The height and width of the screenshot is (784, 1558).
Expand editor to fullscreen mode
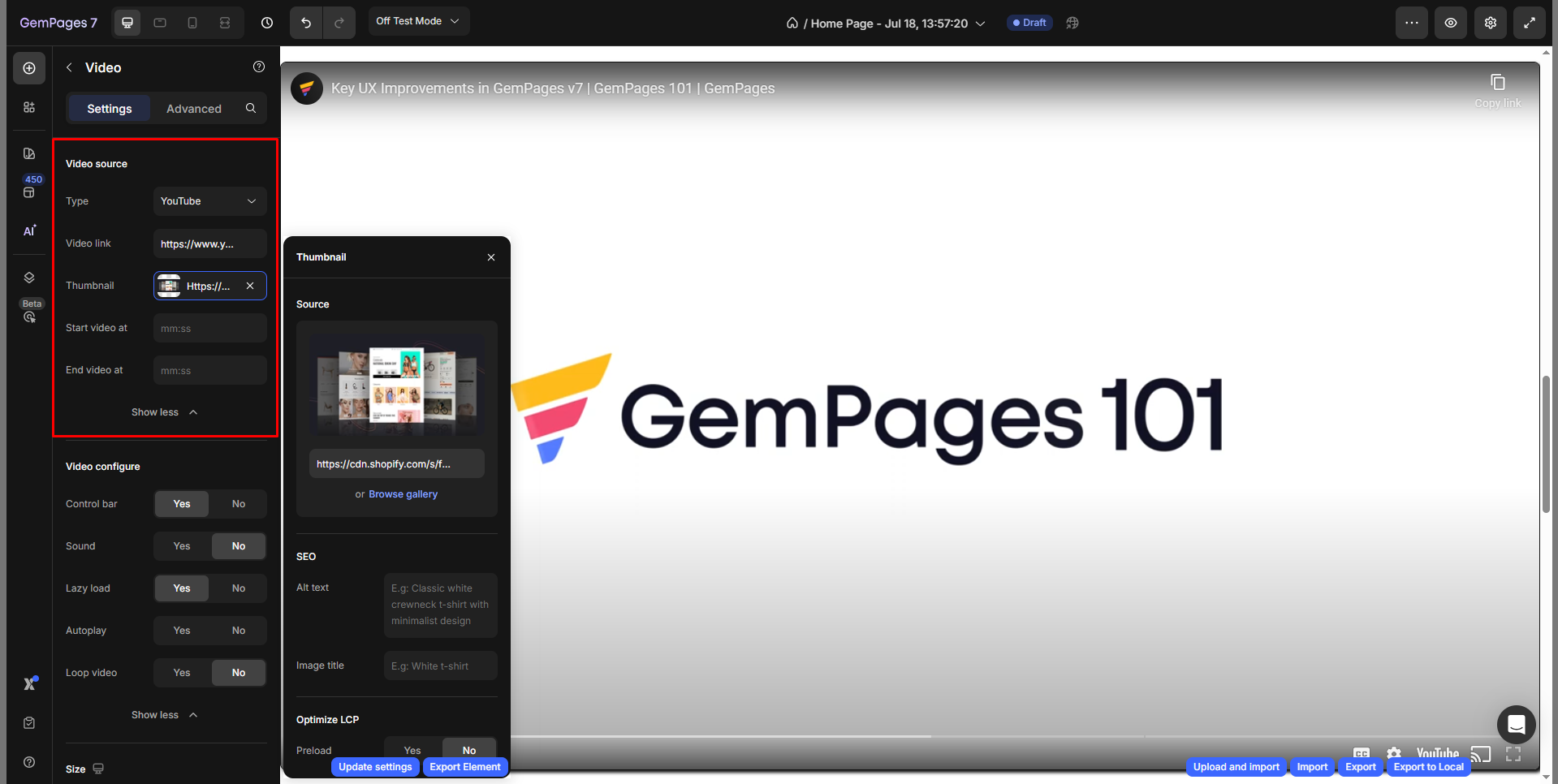1530,23
